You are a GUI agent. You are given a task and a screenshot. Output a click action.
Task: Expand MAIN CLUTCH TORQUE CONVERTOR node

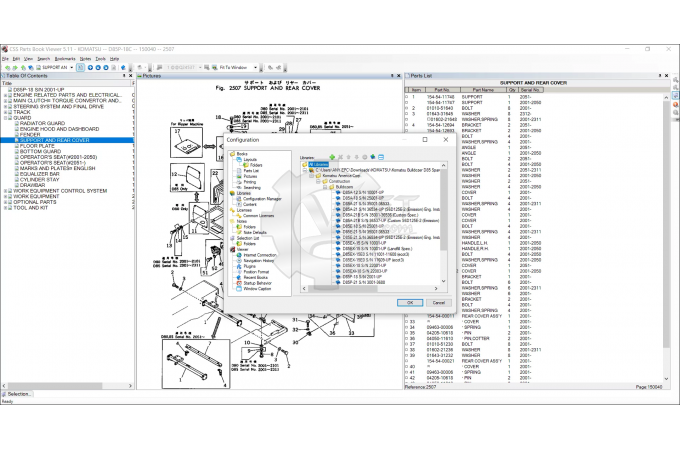5,101
